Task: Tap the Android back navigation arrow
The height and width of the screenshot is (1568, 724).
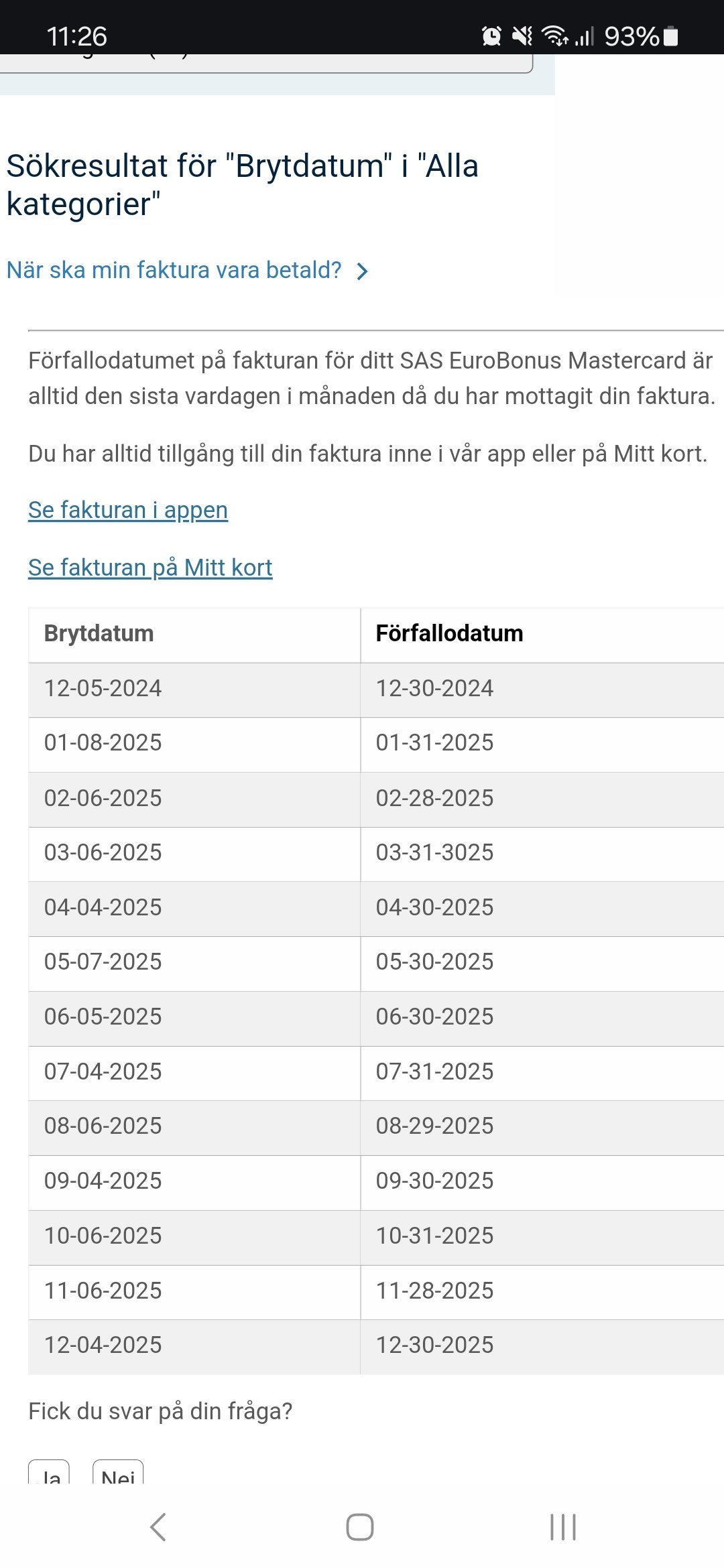Action: coord(158,1527)
